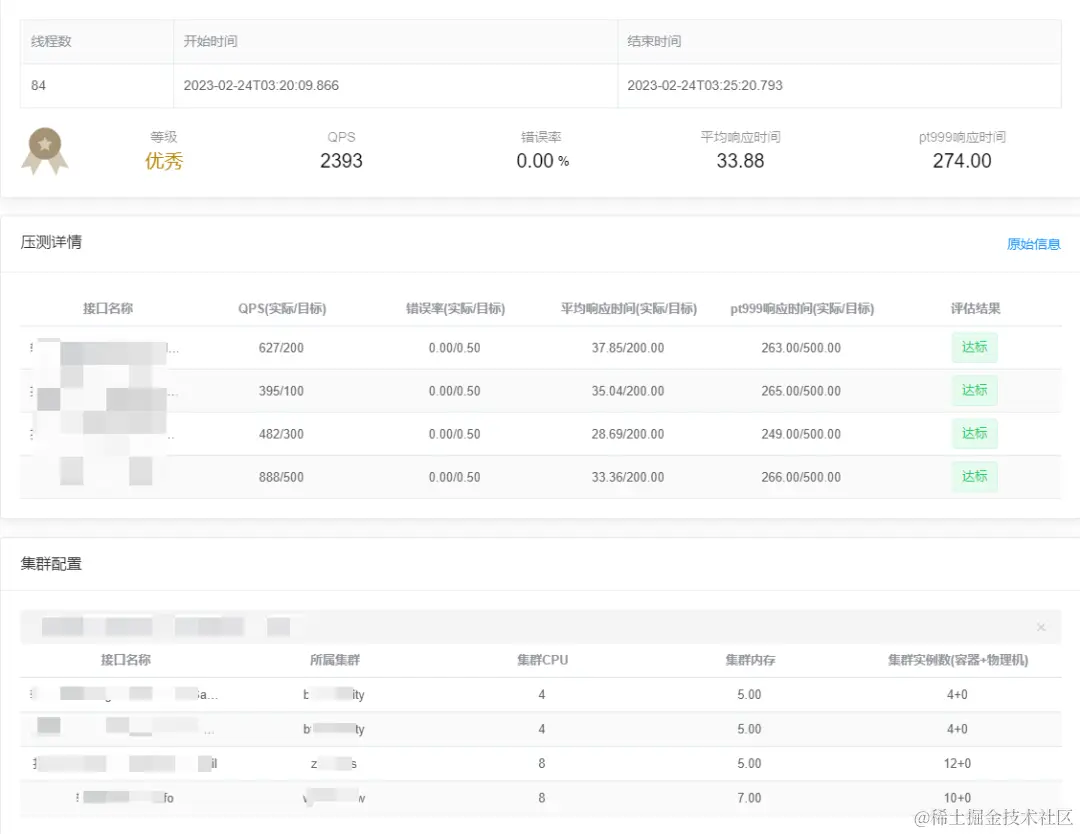Image resolution: width=1080 pixels, height=834 pixels.
Task: Select end time 2023-02-24T03:25:20.793
Action: click(x=705, y=85)
